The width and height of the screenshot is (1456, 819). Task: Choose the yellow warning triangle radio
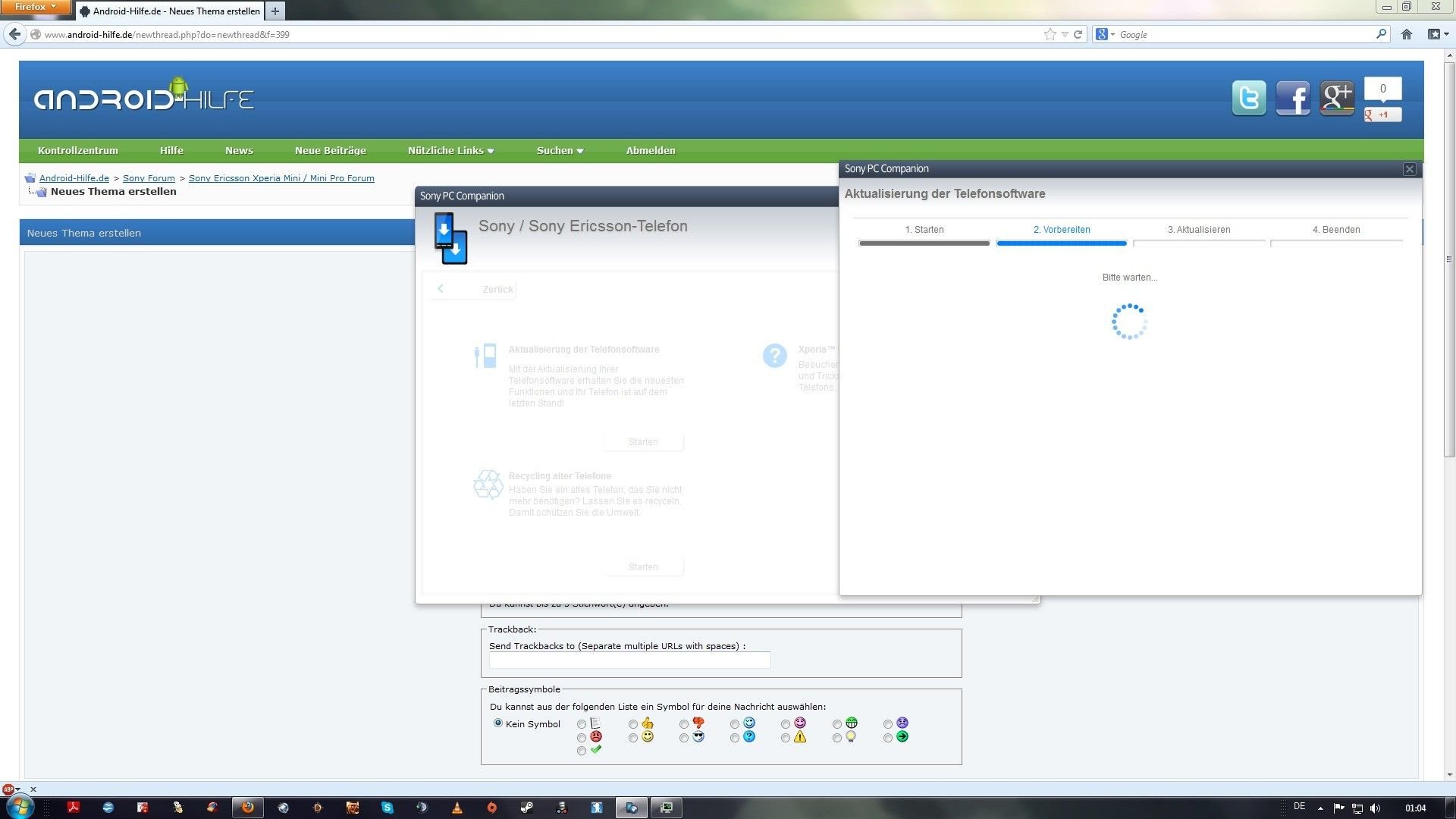tap(786, 738)
